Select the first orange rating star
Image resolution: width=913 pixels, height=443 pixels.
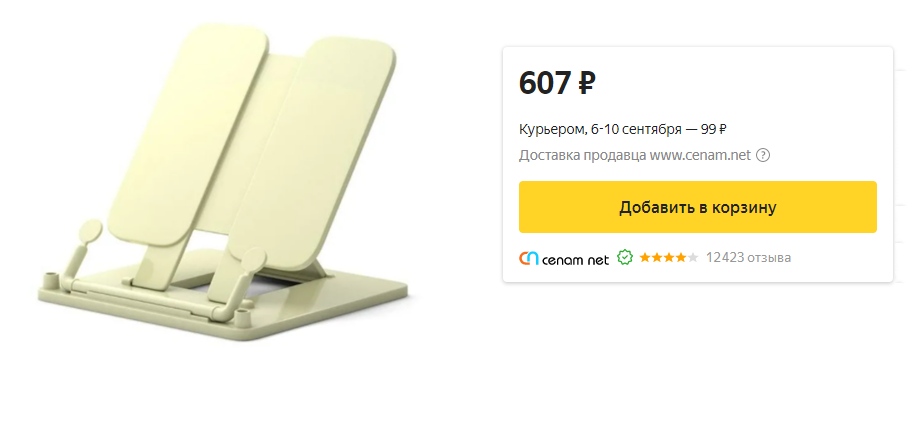point(645,257)
